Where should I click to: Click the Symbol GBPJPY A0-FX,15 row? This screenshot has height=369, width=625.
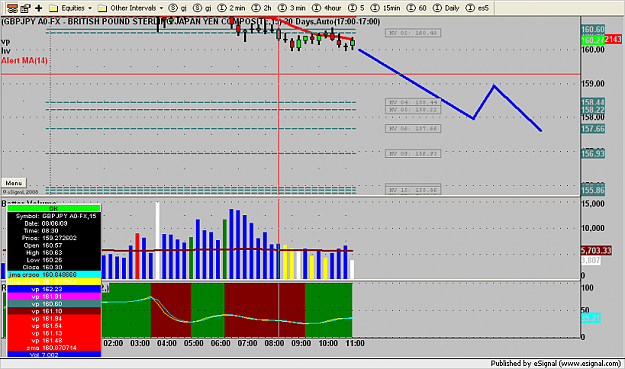tap(54, 216)
